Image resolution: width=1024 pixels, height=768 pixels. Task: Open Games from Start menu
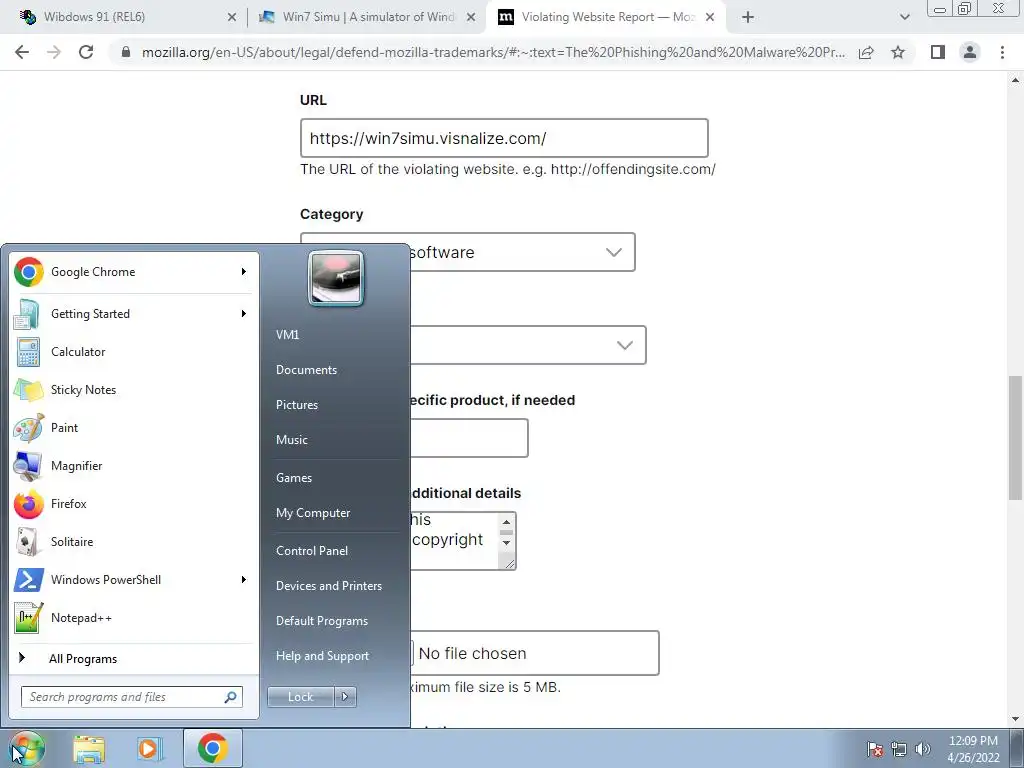pos(294,478)
